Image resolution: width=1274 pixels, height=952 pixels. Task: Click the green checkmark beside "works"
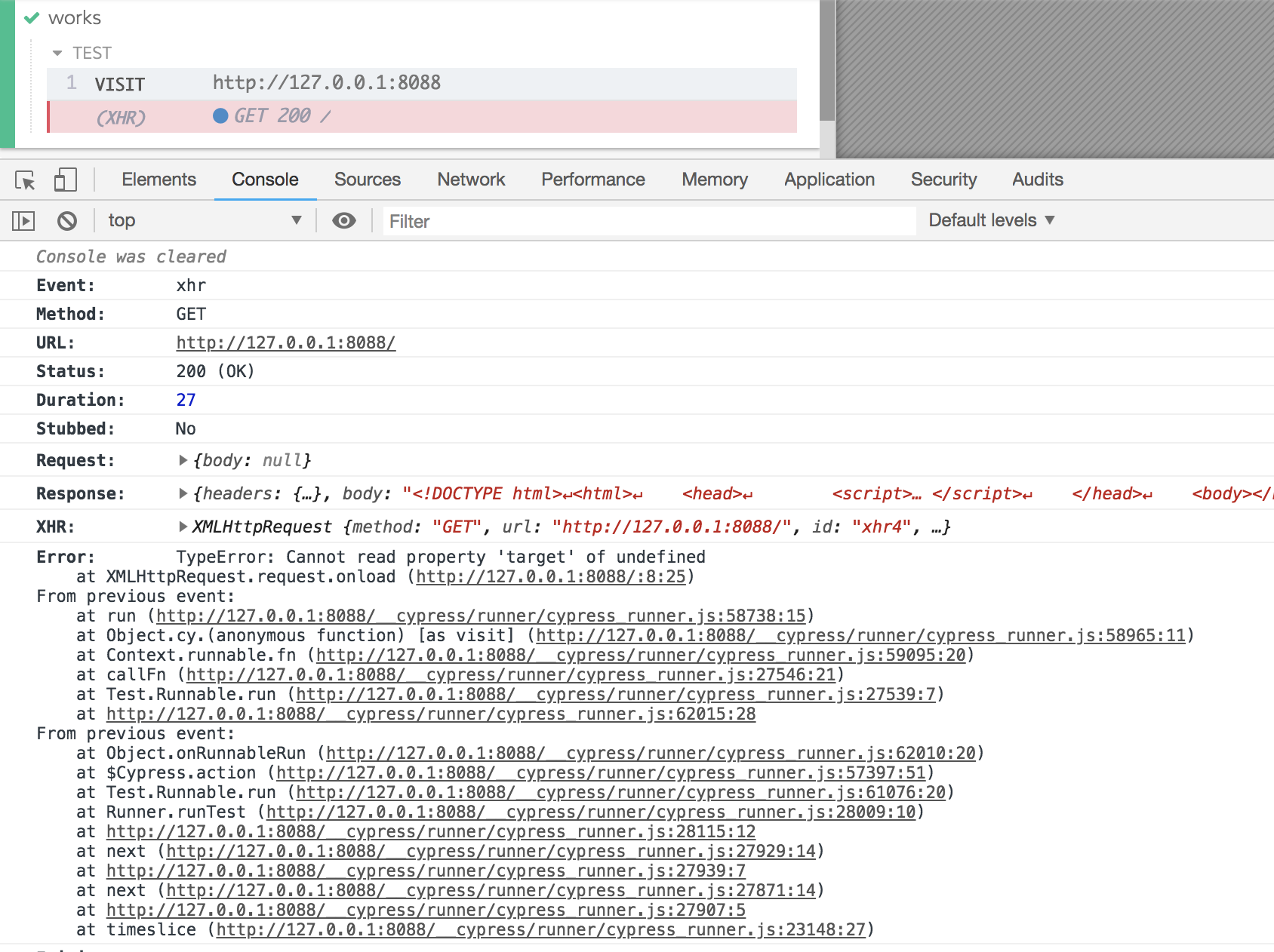click(x=30, y=17)
